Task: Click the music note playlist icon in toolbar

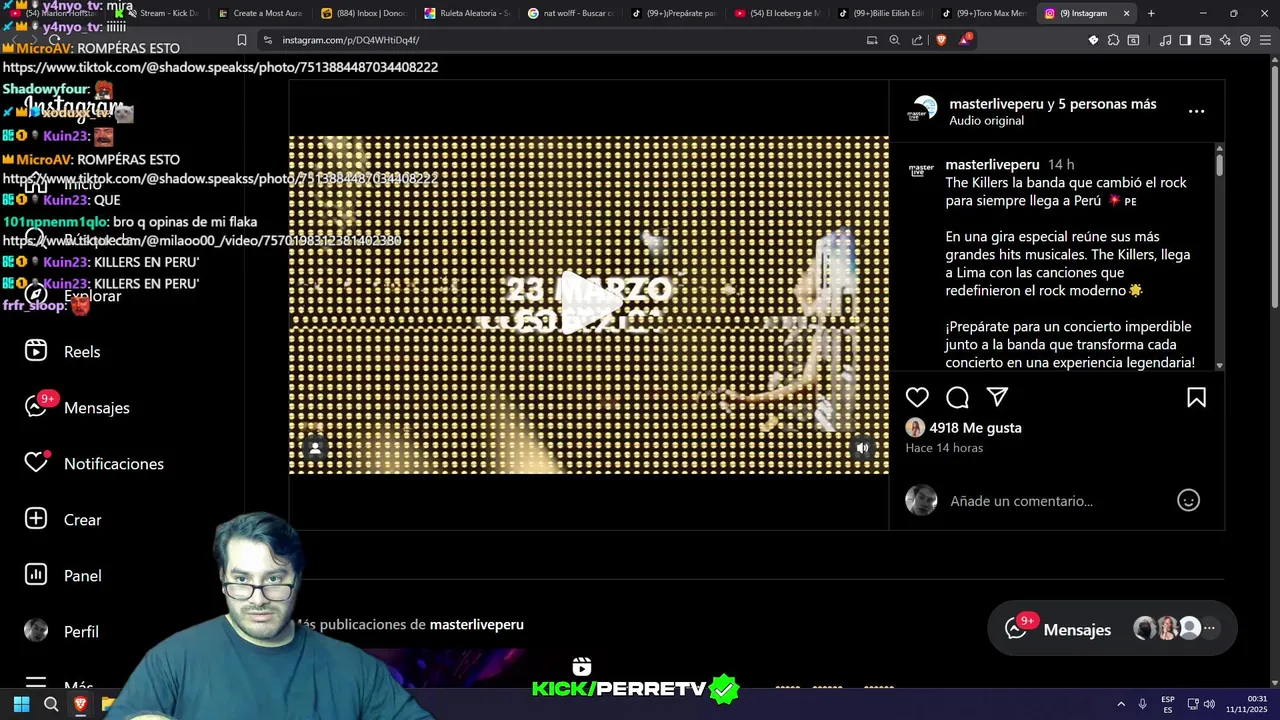Action: point(1165,40)
